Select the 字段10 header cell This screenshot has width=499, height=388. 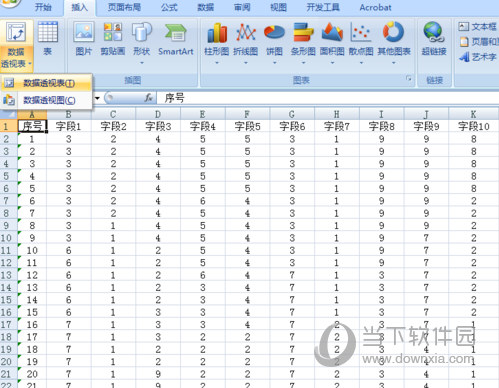click(473, 126)
